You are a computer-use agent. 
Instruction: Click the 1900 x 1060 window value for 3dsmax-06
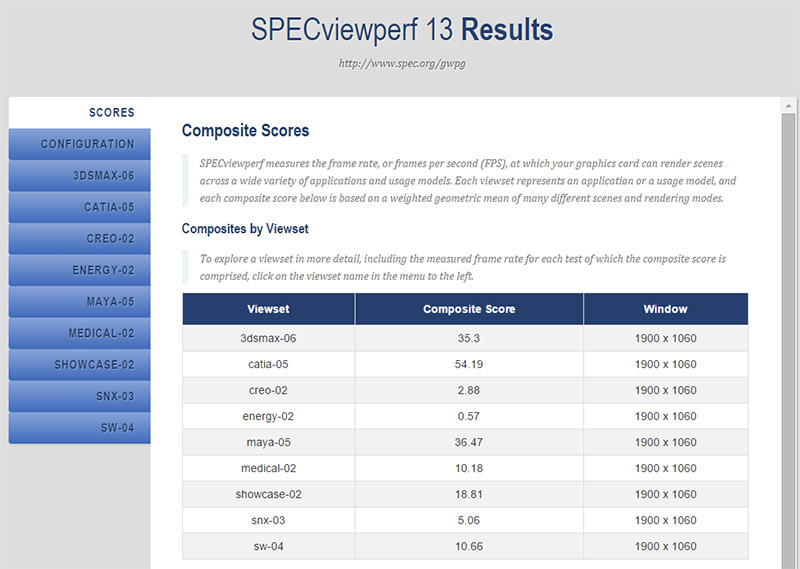pos(665,338)
